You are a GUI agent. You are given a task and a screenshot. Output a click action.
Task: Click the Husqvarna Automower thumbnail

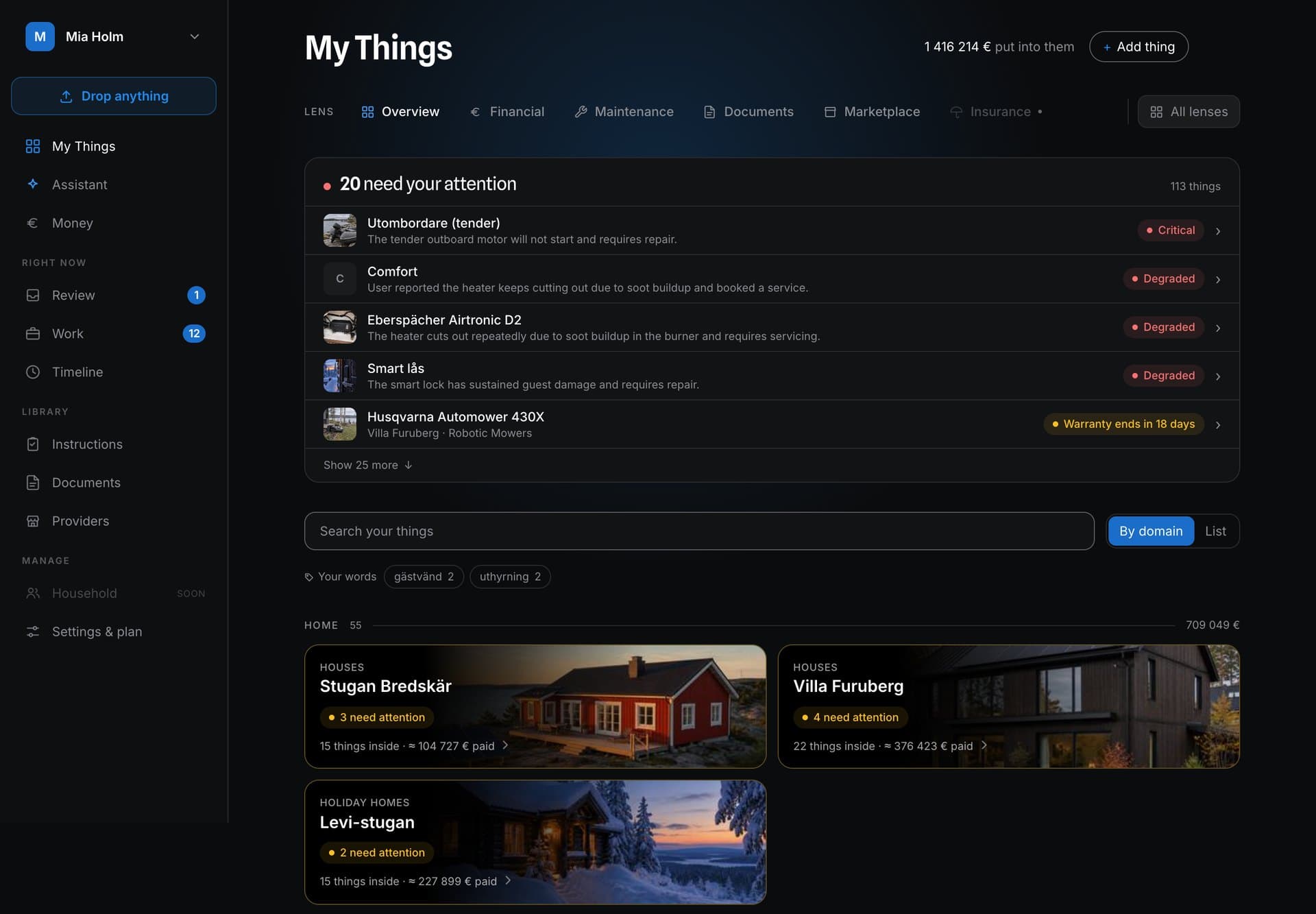coord(340,424)
